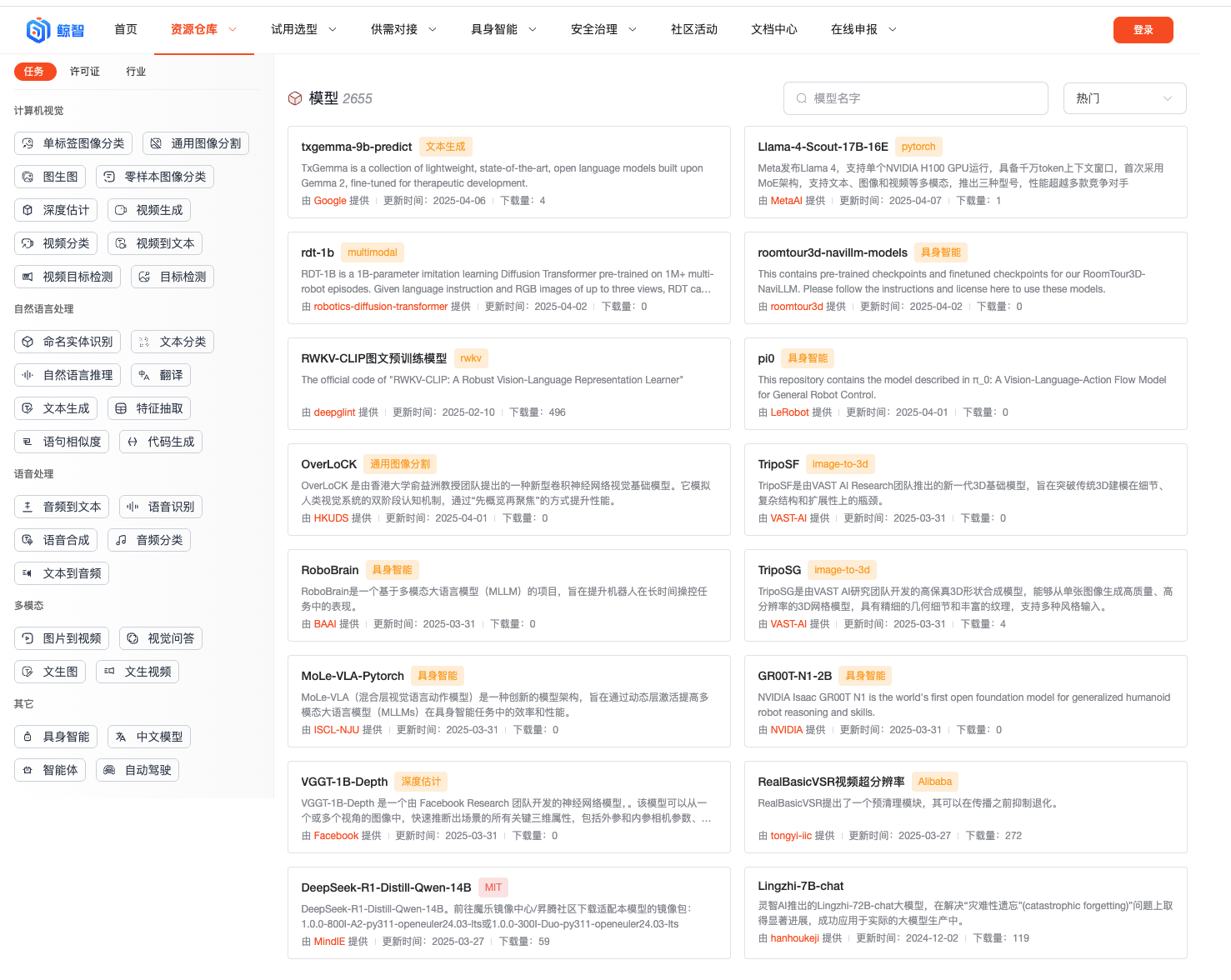Click the cube icon beside 模型 2655
Viewport: 1231px width, 980px height.
click(x=295, y=98)
